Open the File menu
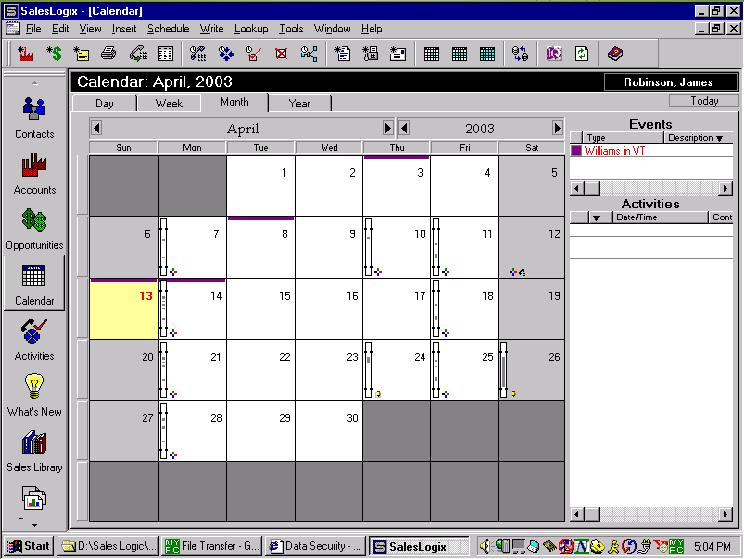 (x=33, y=29)
